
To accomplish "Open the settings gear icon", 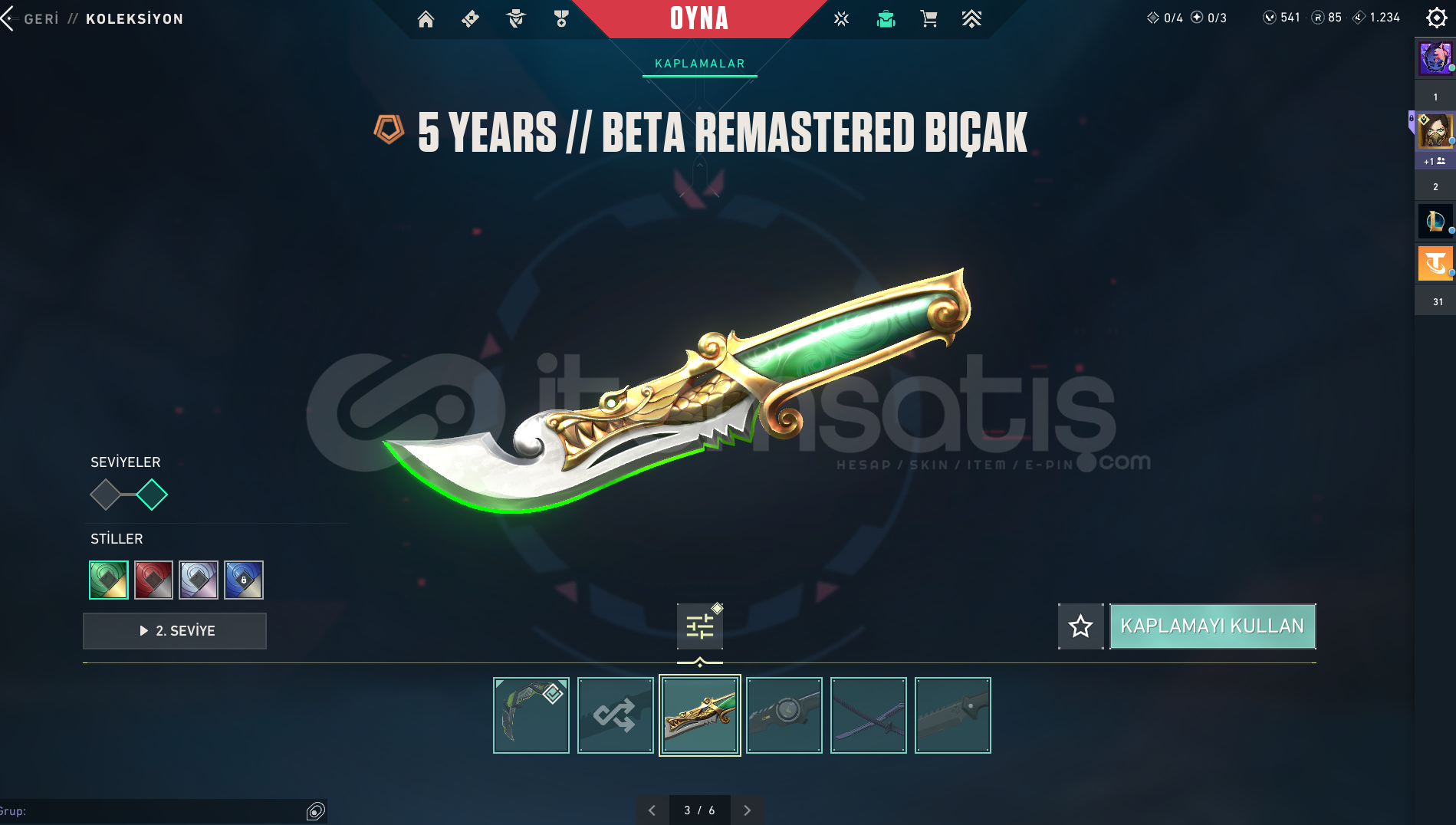I will 1436,18.
